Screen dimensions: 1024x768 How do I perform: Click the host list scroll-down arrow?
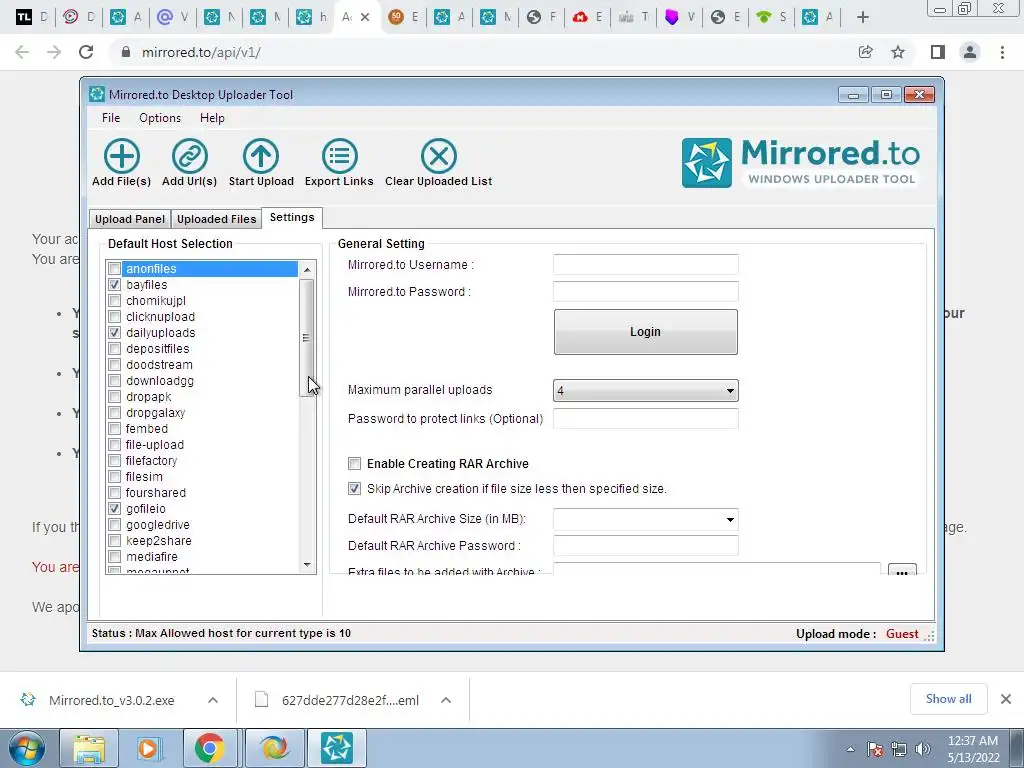(307, 565)
